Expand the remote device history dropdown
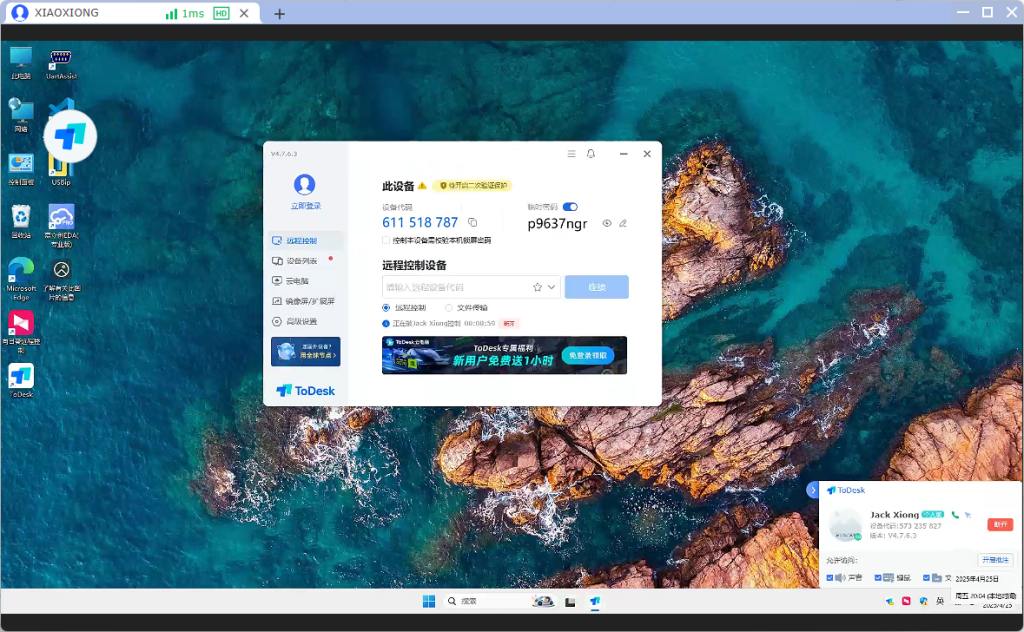 552,287
